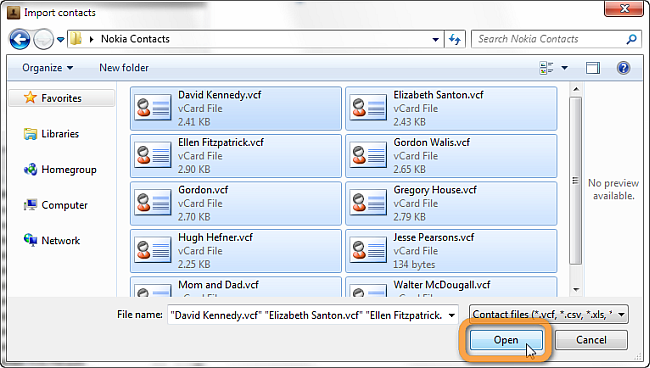Image resolution: width=650 pixels, height=368 pixels.
Task: Click the folder icon in the address bar
Action: point(76,39)
